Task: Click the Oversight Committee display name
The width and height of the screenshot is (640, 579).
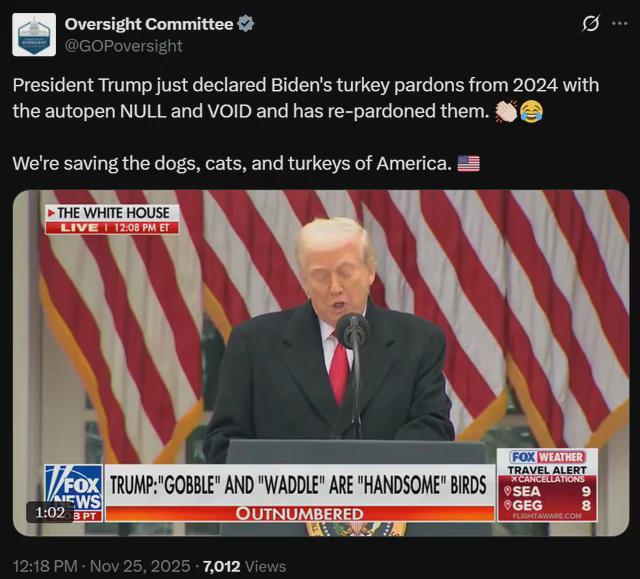Action: [x=149, y=24]
